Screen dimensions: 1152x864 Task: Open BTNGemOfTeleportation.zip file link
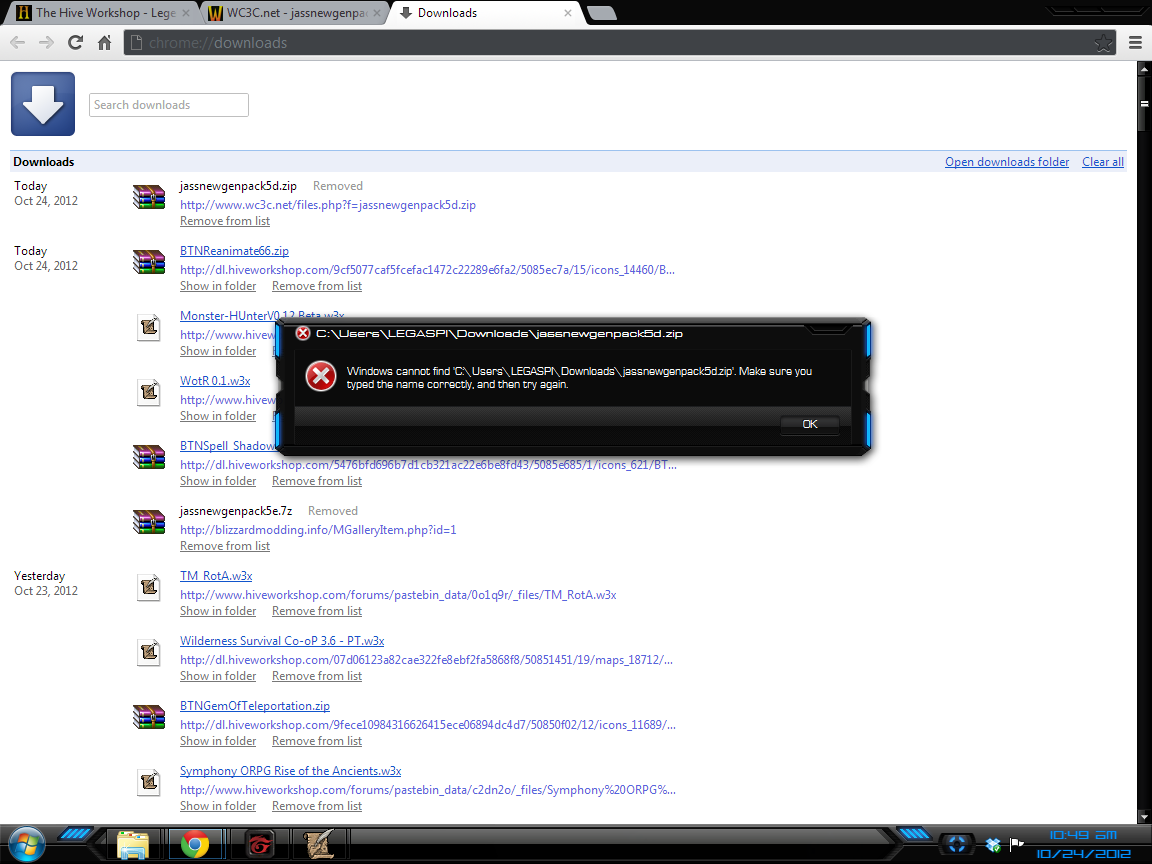[x=255, y=706]
